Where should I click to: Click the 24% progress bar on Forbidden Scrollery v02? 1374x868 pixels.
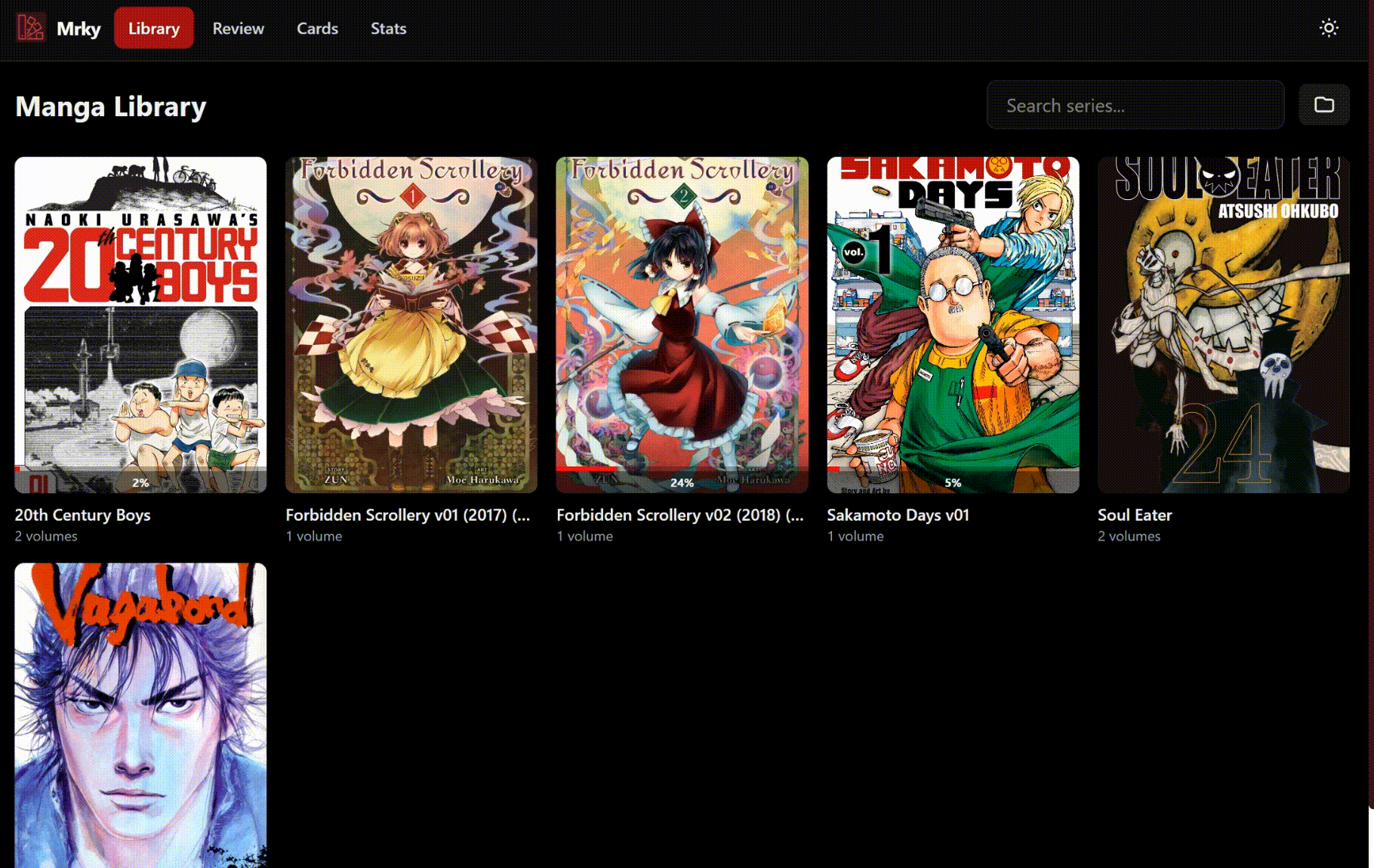[x=682, y=482]
